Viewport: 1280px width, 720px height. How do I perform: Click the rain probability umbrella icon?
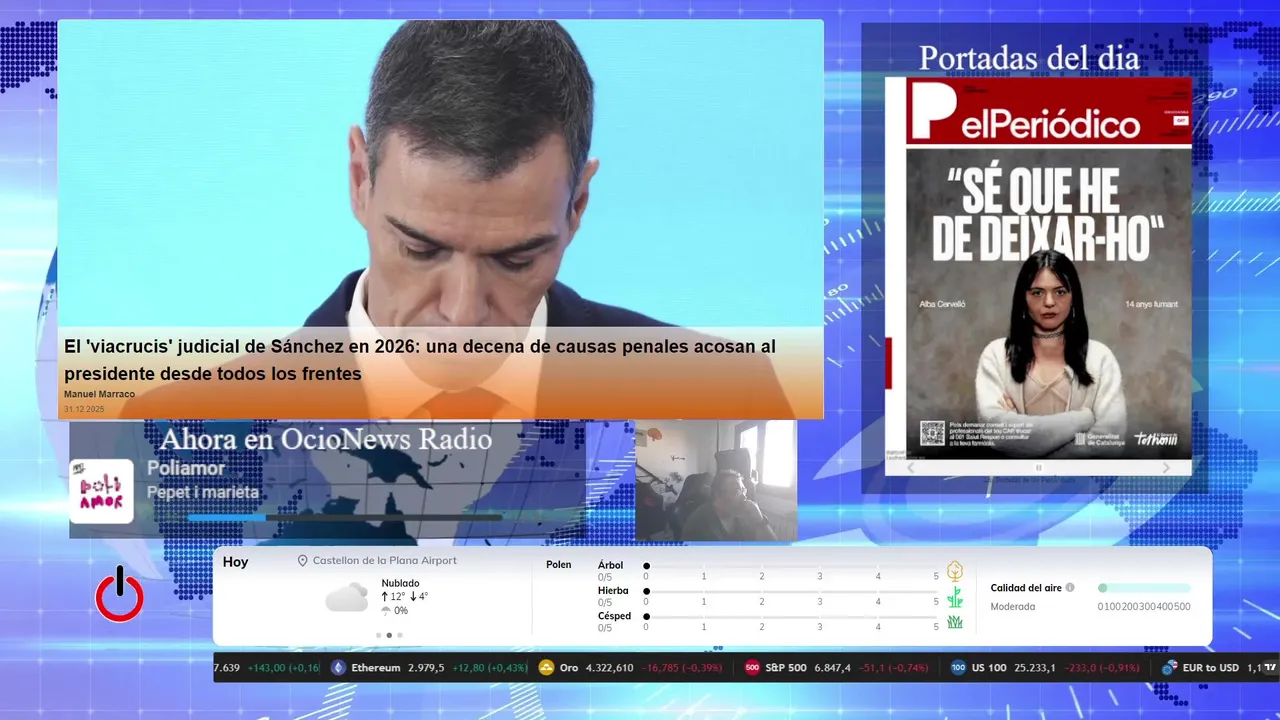click(386, 611)
